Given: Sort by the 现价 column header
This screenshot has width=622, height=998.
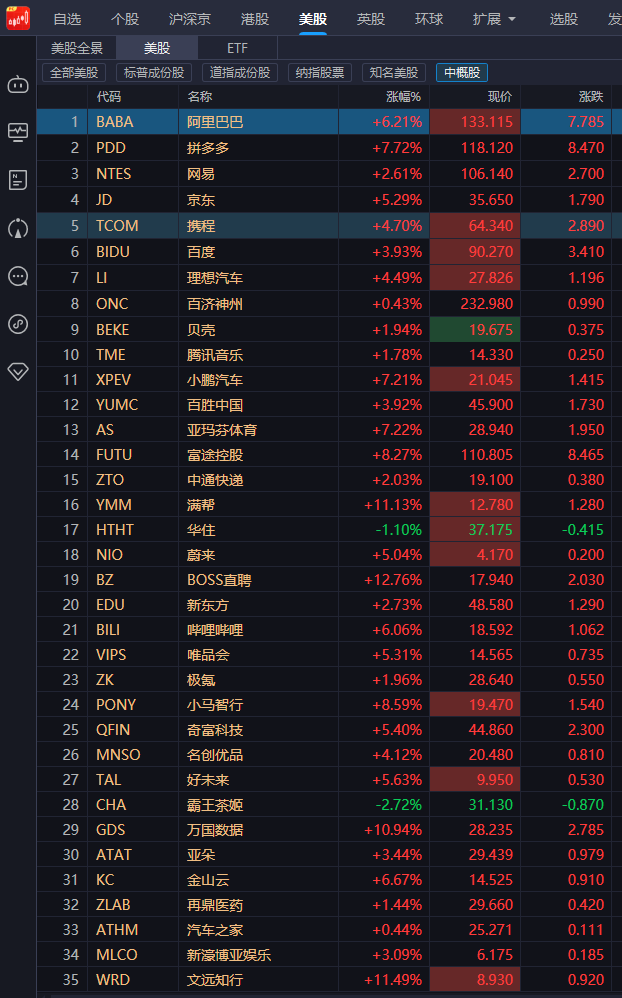Looking at the screenshot, I should 500,97.
